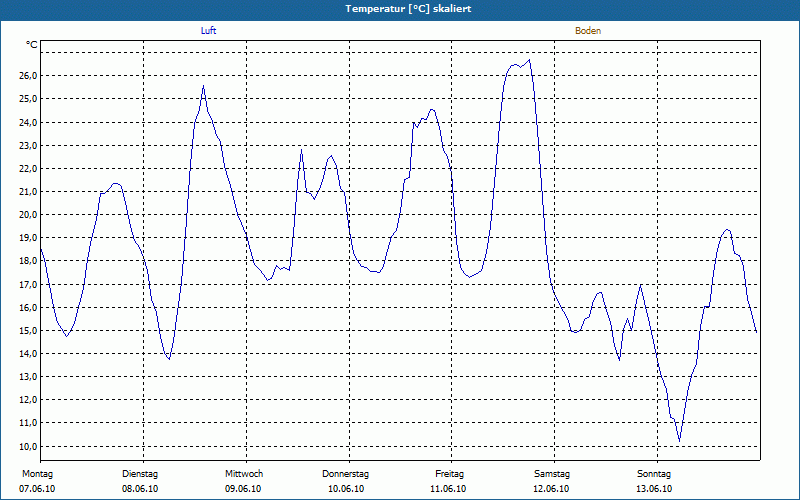Click the 24,0 axis value

28,122
